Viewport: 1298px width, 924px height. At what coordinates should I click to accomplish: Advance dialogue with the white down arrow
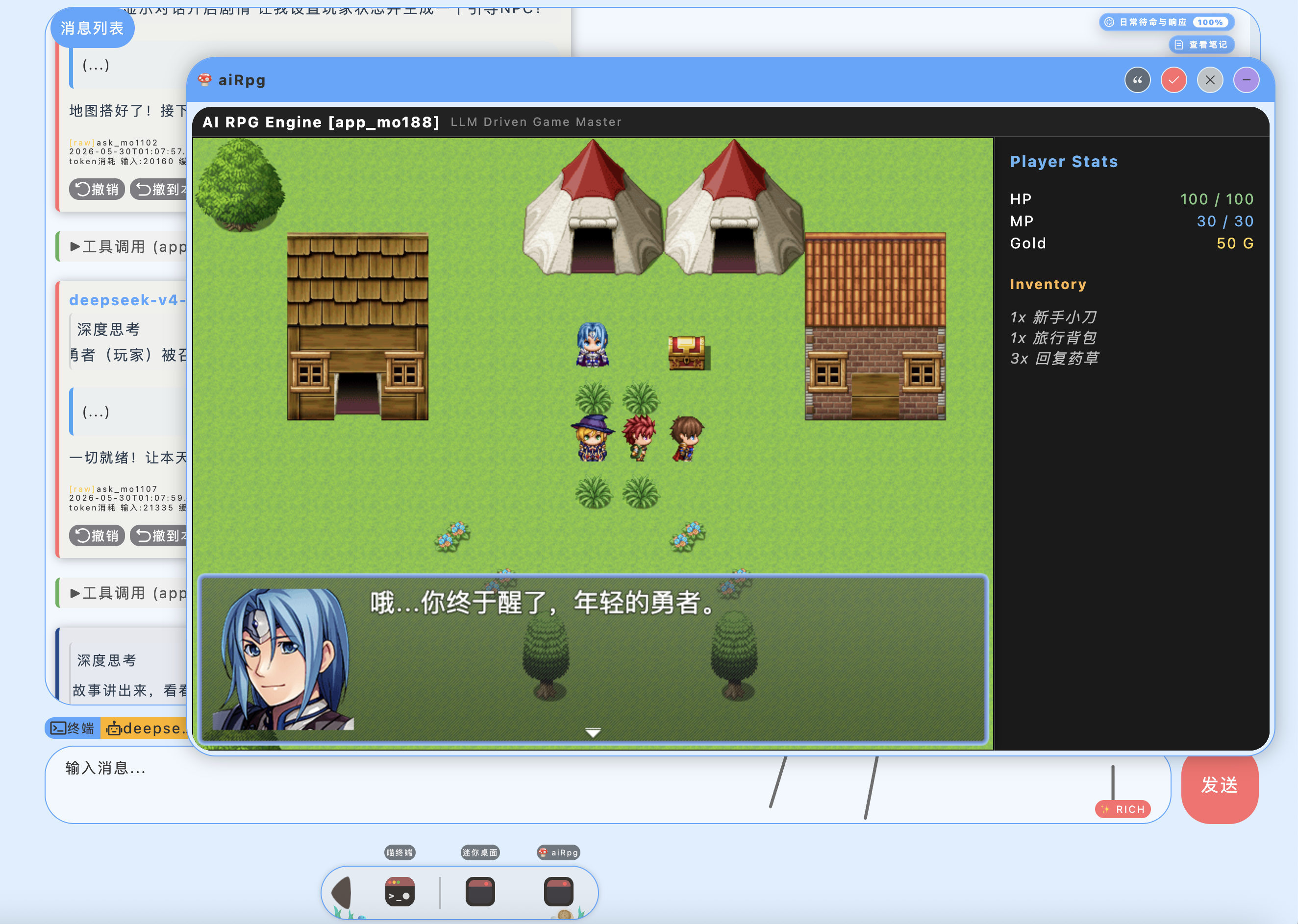pyautogui.click(x=593, y=732)
